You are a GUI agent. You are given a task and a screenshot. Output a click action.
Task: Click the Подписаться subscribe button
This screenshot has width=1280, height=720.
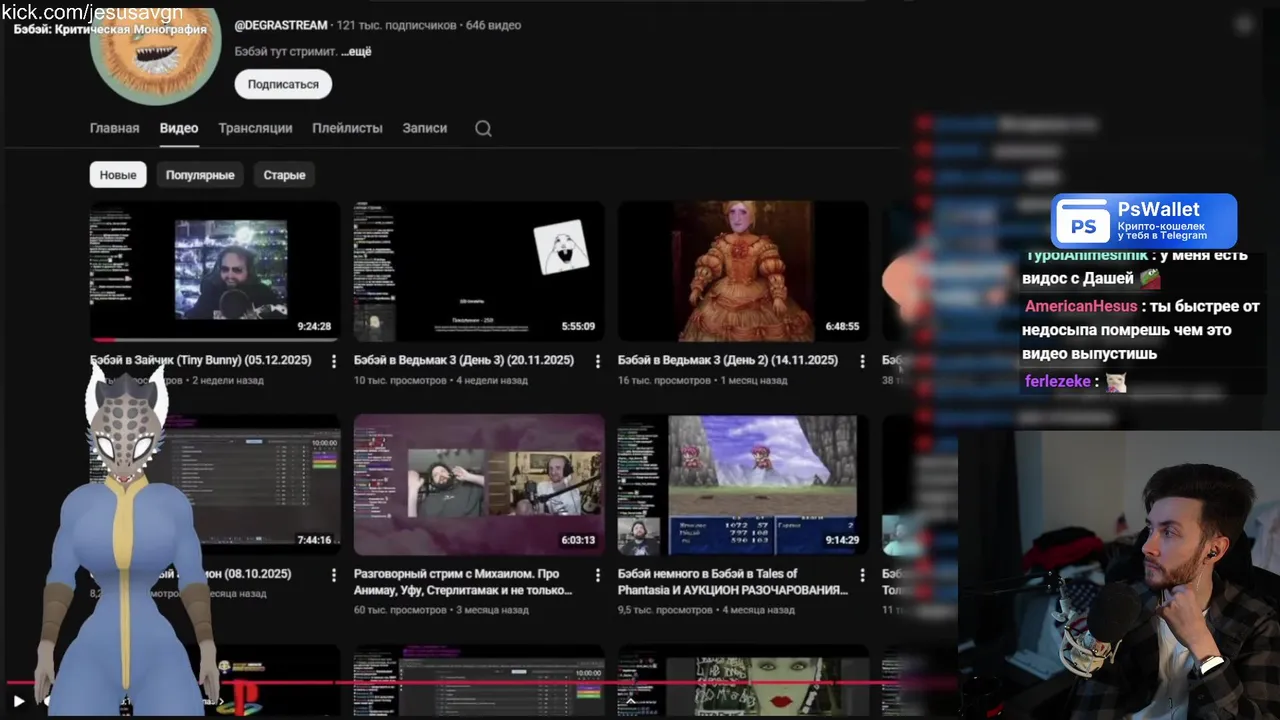pyautogui.click(x=283, y=84)
